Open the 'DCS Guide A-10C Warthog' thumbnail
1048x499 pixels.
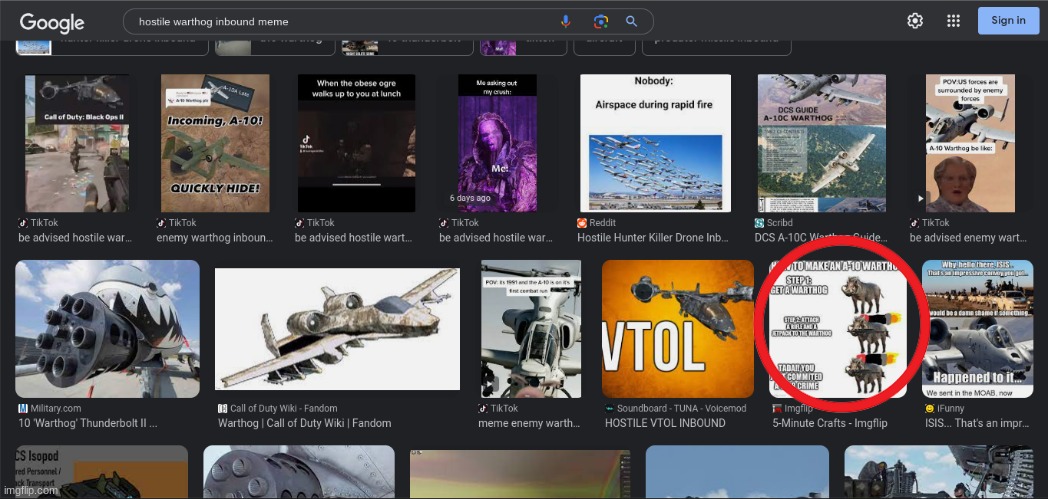pyautogui.click(x=821, y=143)
